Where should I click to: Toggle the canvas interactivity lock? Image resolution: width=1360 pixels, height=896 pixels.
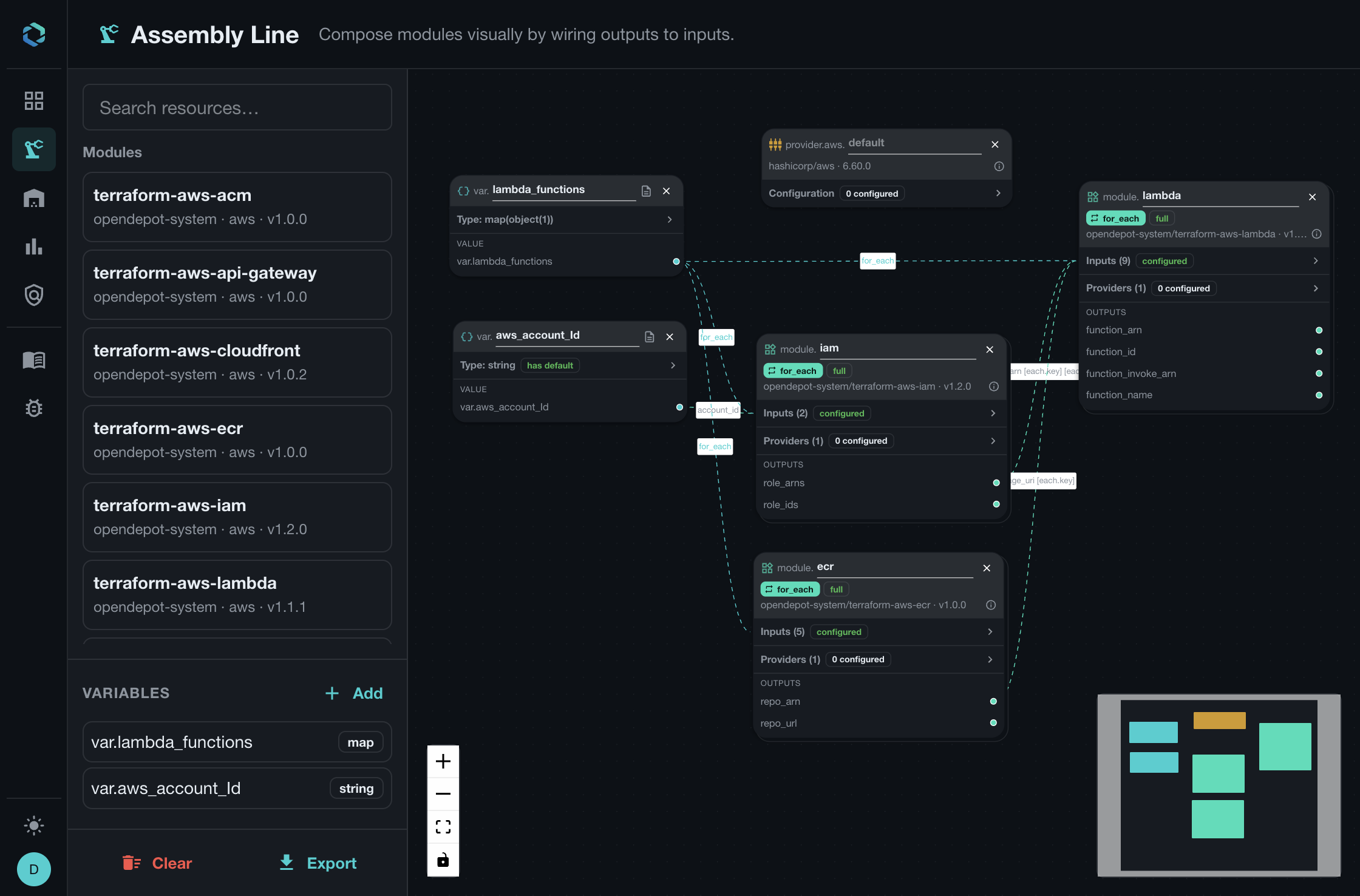(x=443, y=860)
